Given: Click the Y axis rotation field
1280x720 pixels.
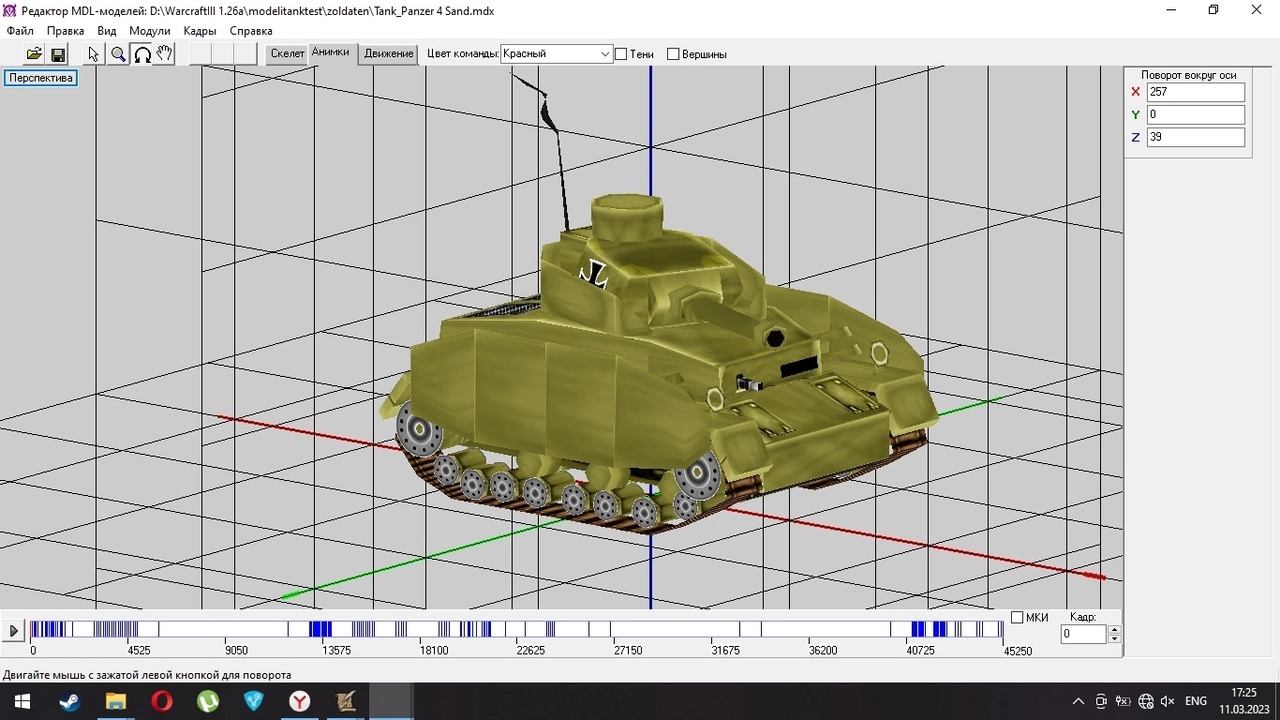Looking at the screenshot, I should (1196, 115).
